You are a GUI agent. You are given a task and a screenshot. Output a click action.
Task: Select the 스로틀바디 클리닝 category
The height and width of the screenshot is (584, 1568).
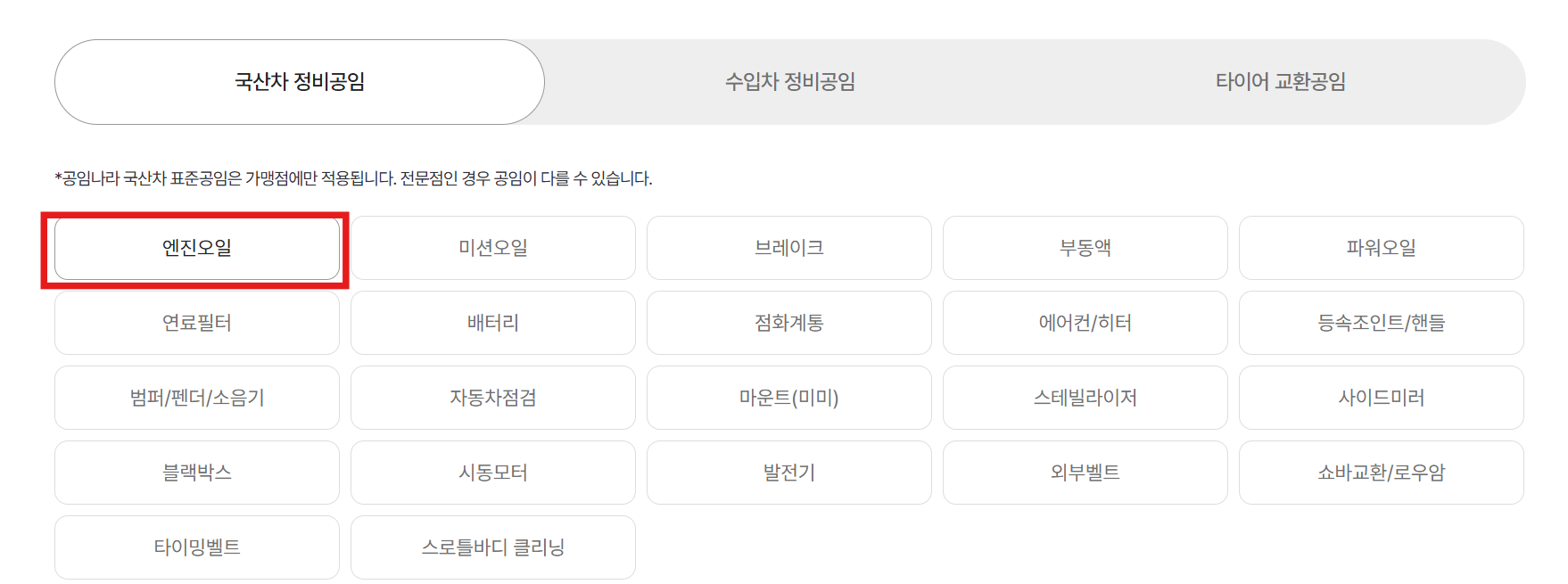[493, 547]
